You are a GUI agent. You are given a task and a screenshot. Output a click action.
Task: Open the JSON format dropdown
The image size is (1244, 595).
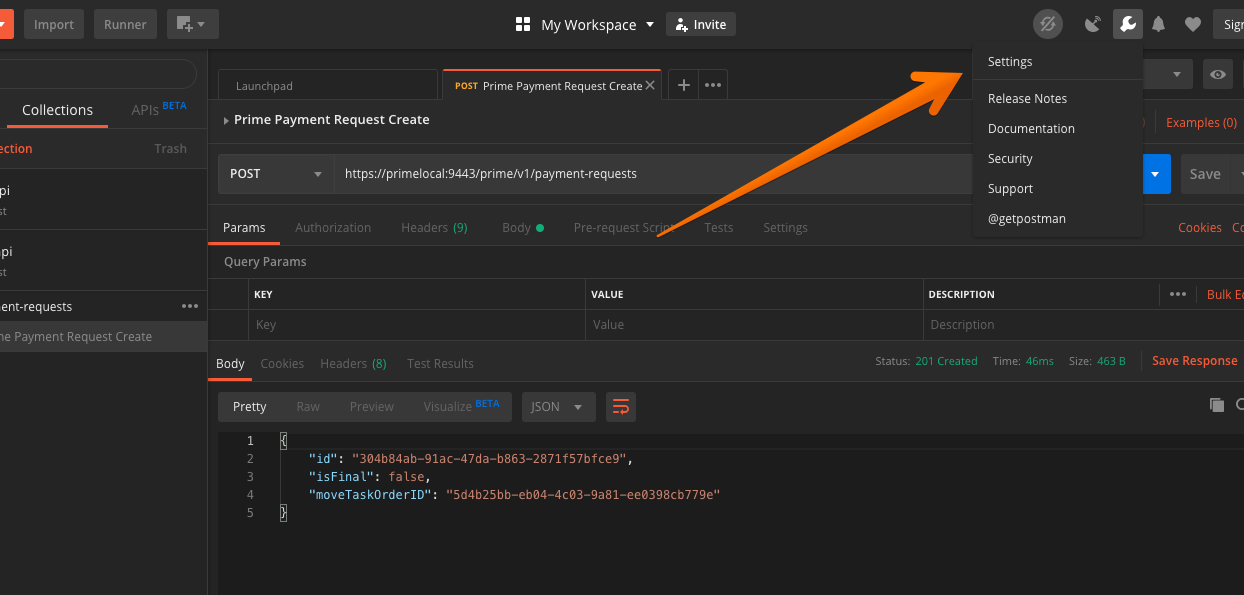pos(558,406)
